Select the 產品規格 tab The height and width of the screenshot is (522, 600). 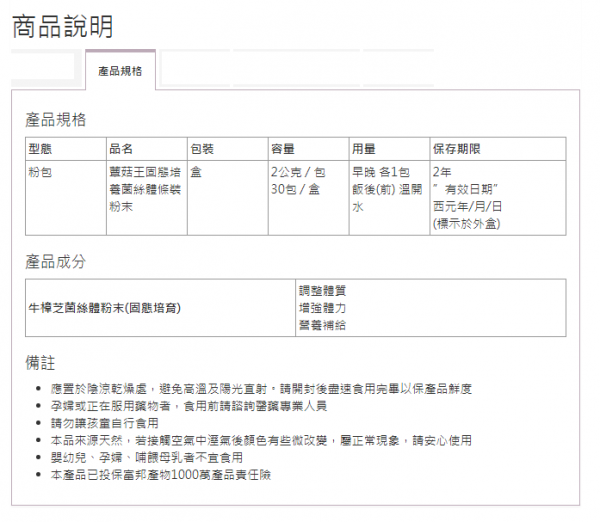pyautogui.click(x=120, y=71)
